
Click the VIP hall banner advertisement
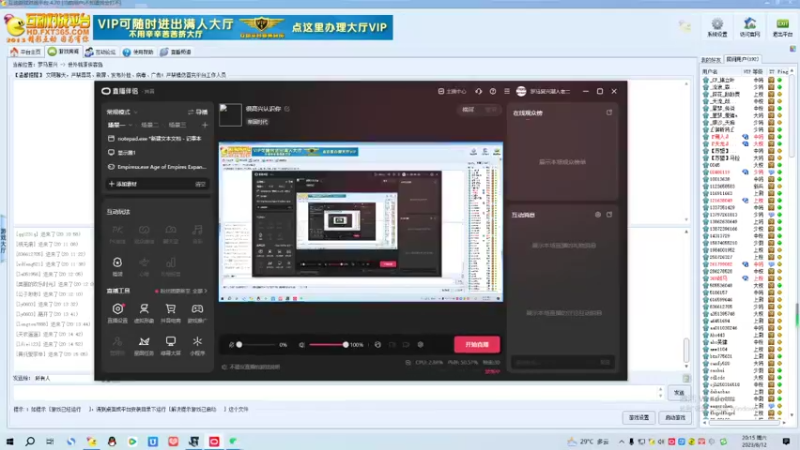coord(243,28)
